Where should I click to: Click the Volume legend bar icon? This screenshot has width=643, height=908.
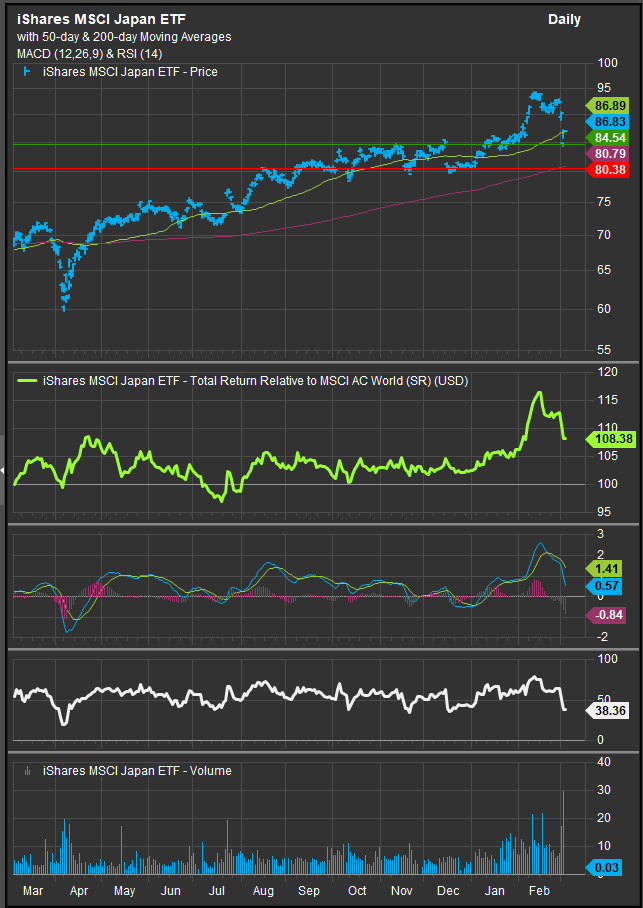click(26, 770)
